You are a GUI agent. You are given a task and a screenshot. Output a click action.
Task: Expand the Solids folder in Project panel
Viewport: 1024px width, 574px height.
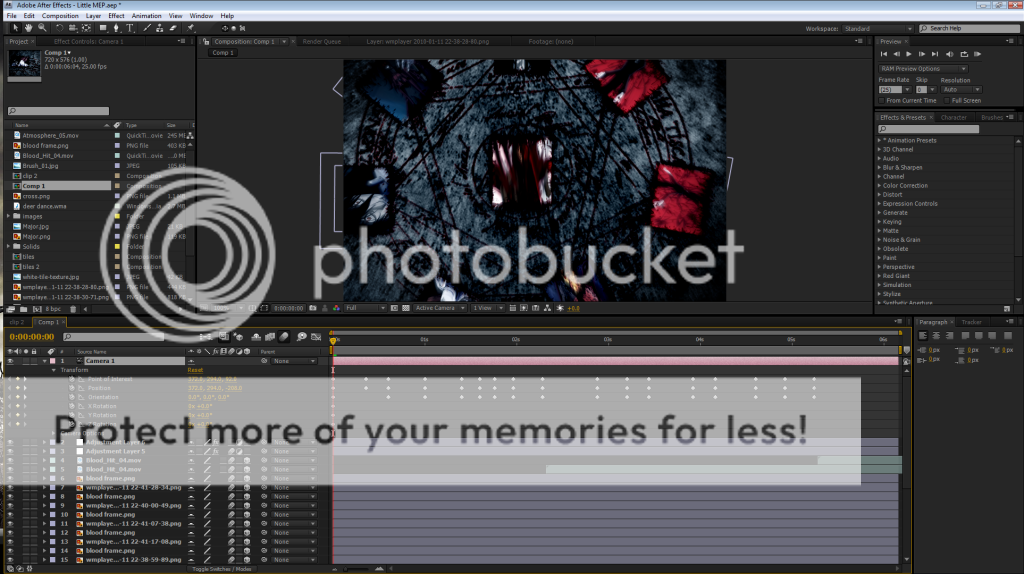8,246
